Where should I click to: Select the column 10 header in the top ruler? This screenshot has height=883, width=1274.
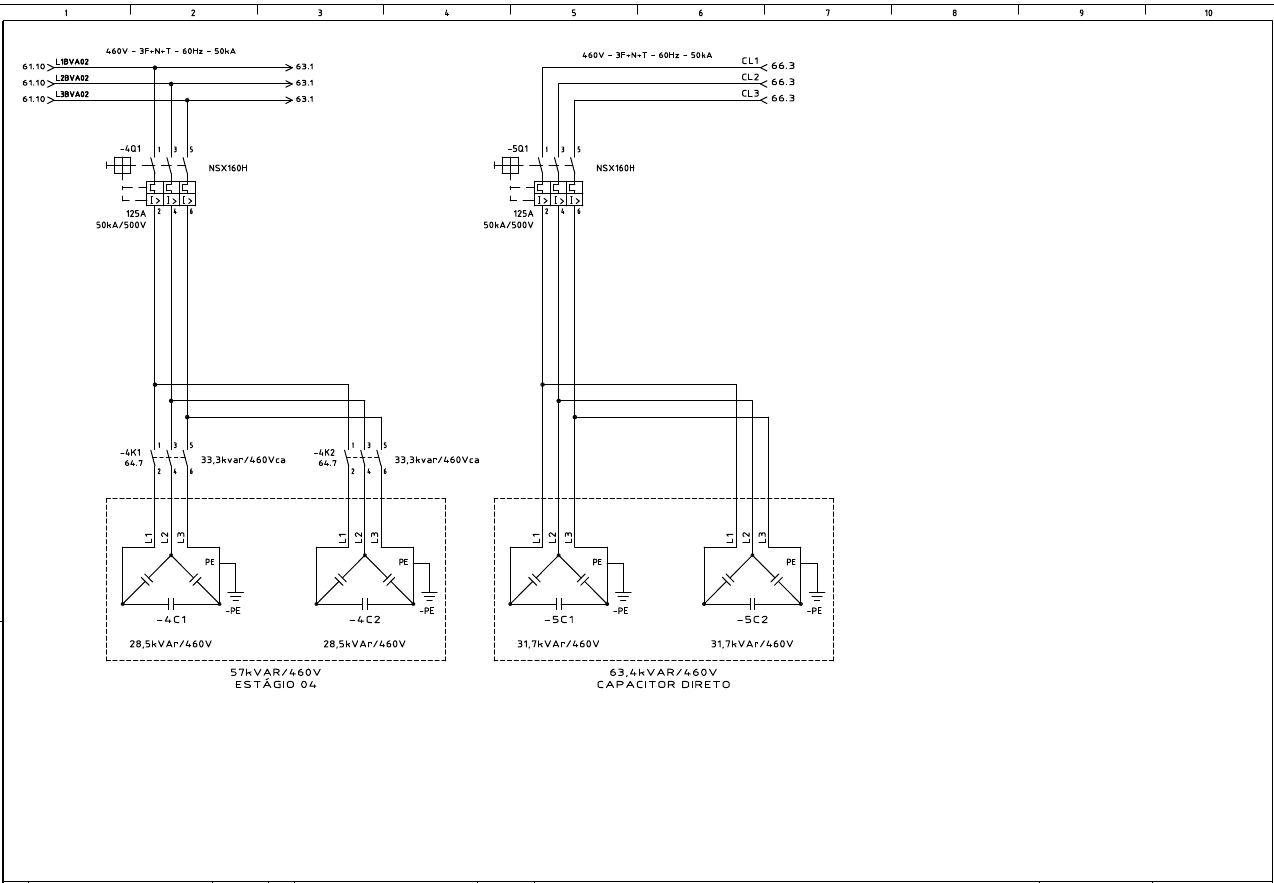(x=1208, y=13)
